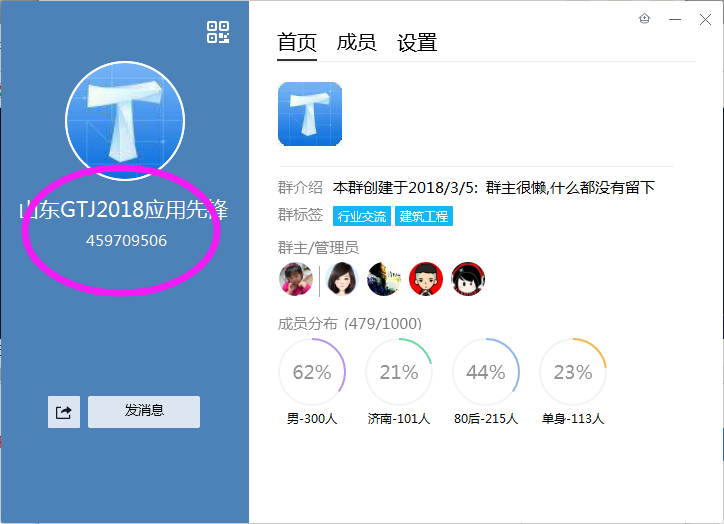Click the 群介绍 label
Screen dimensions: 724x524
click(300, 187)
